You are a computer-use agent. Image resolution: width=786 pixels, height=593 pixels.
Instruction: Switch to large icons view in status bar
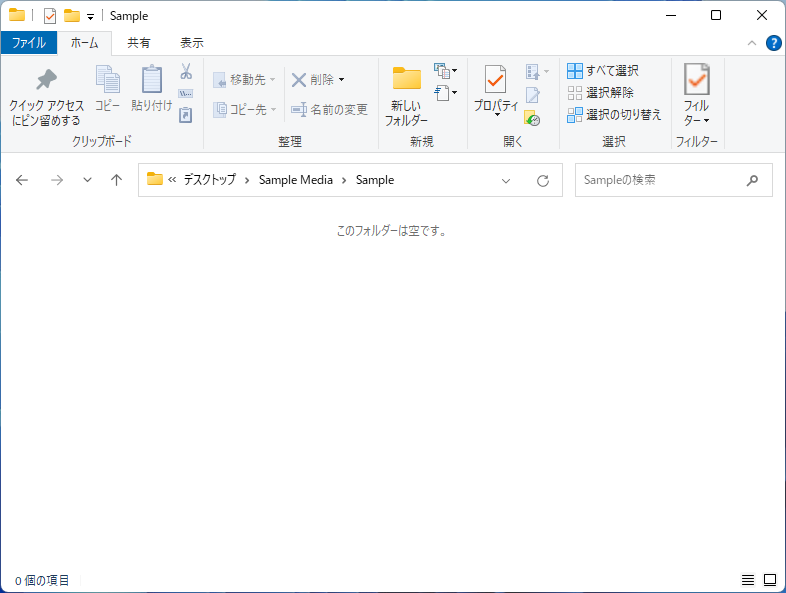(x=770, y=580)
